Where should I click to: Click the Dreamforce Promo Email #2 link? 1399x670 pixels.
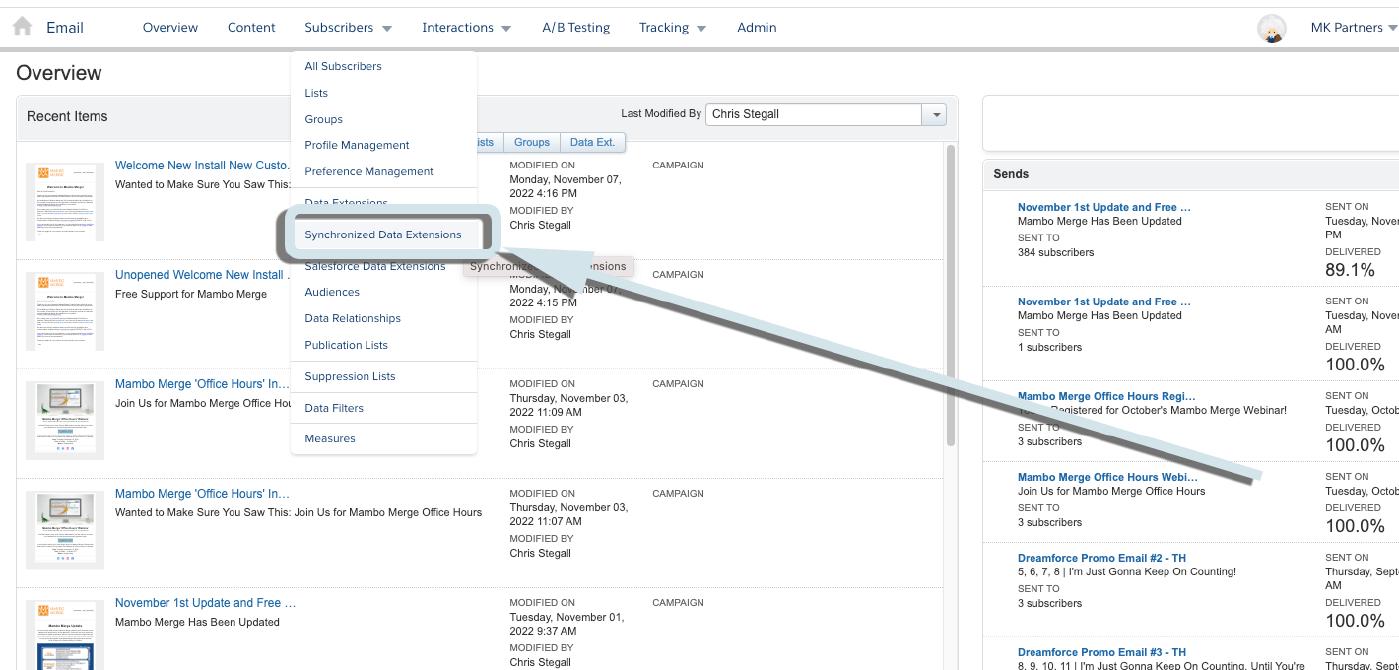click(x=1102, y=558)
